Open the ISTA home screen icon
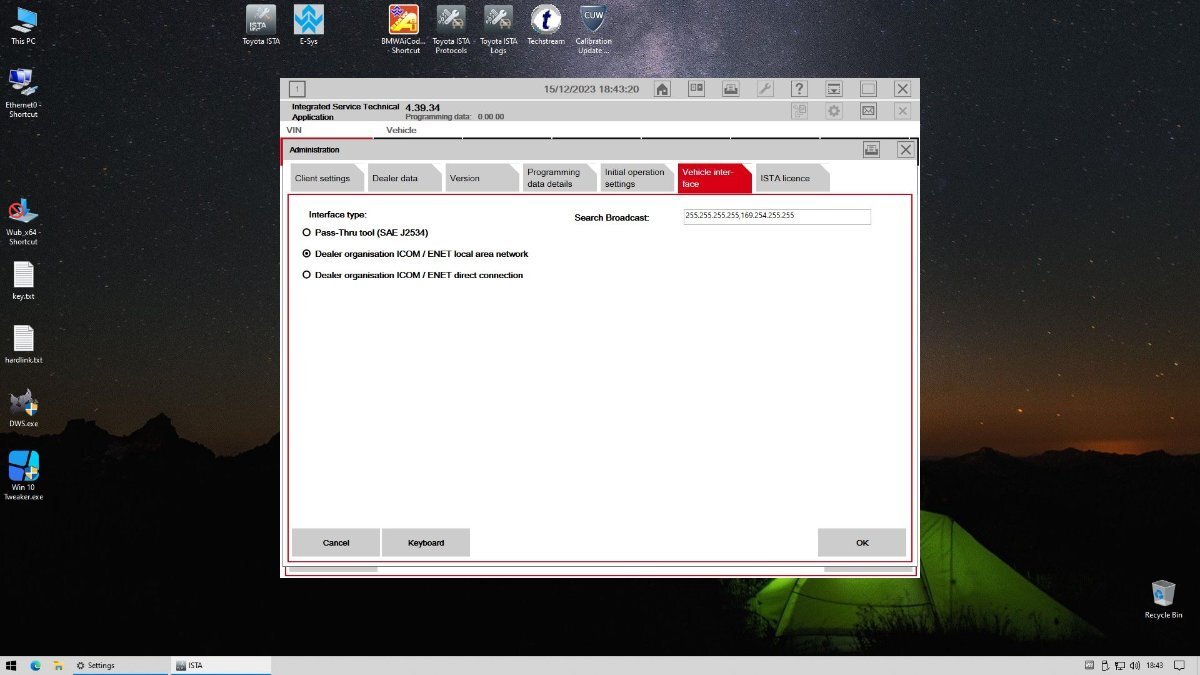 click(x=661, y=88)
